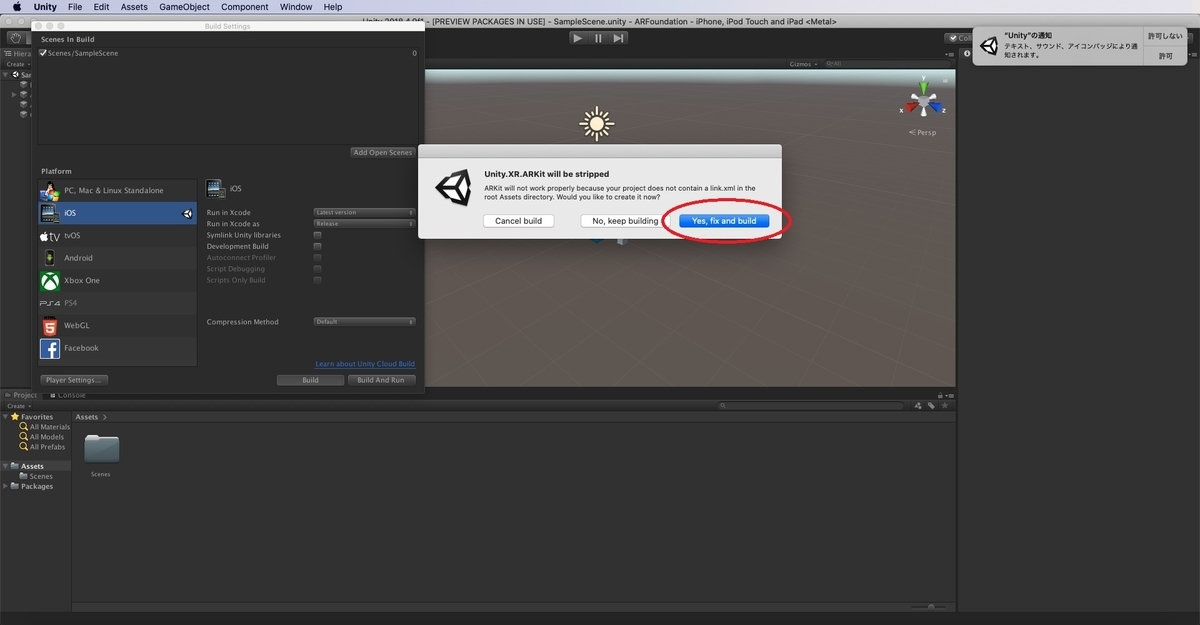This screenshot has height=625, width=1200.
Task: Click 'Cancel build' in ARKit dialog
Action: click(x=518, y=221)
